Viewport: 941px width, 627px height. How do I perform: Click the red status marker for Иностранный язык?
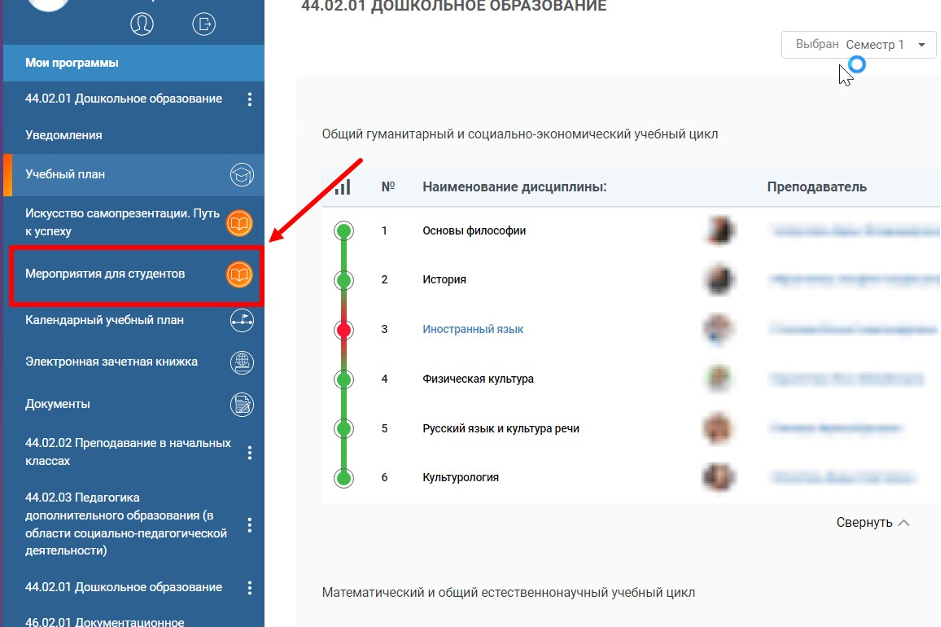point(344,330)
